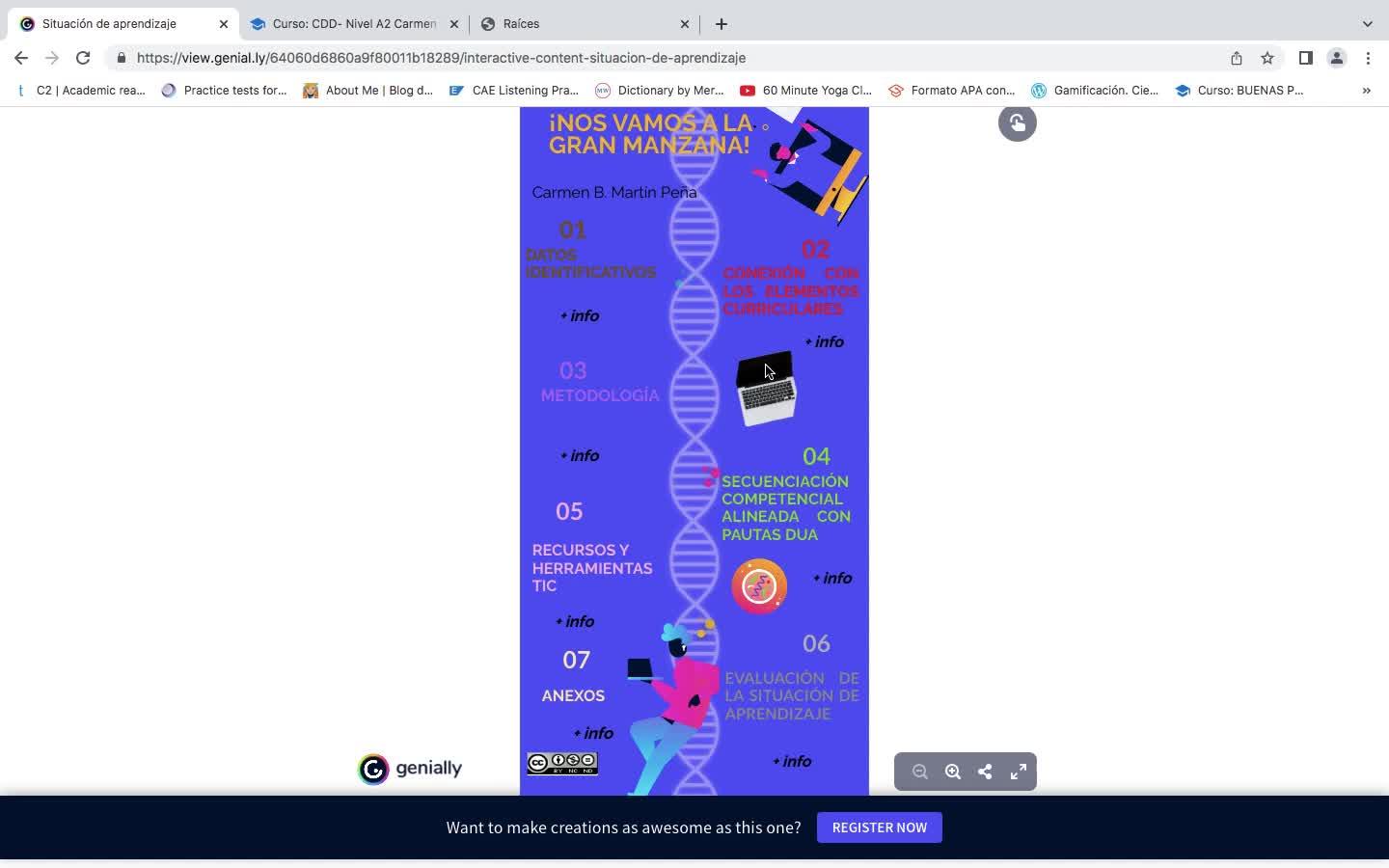The height and width of the screenshot is (868, 1389).
Task: View site information via the lock icon
Action: click(x=121, y=58)
